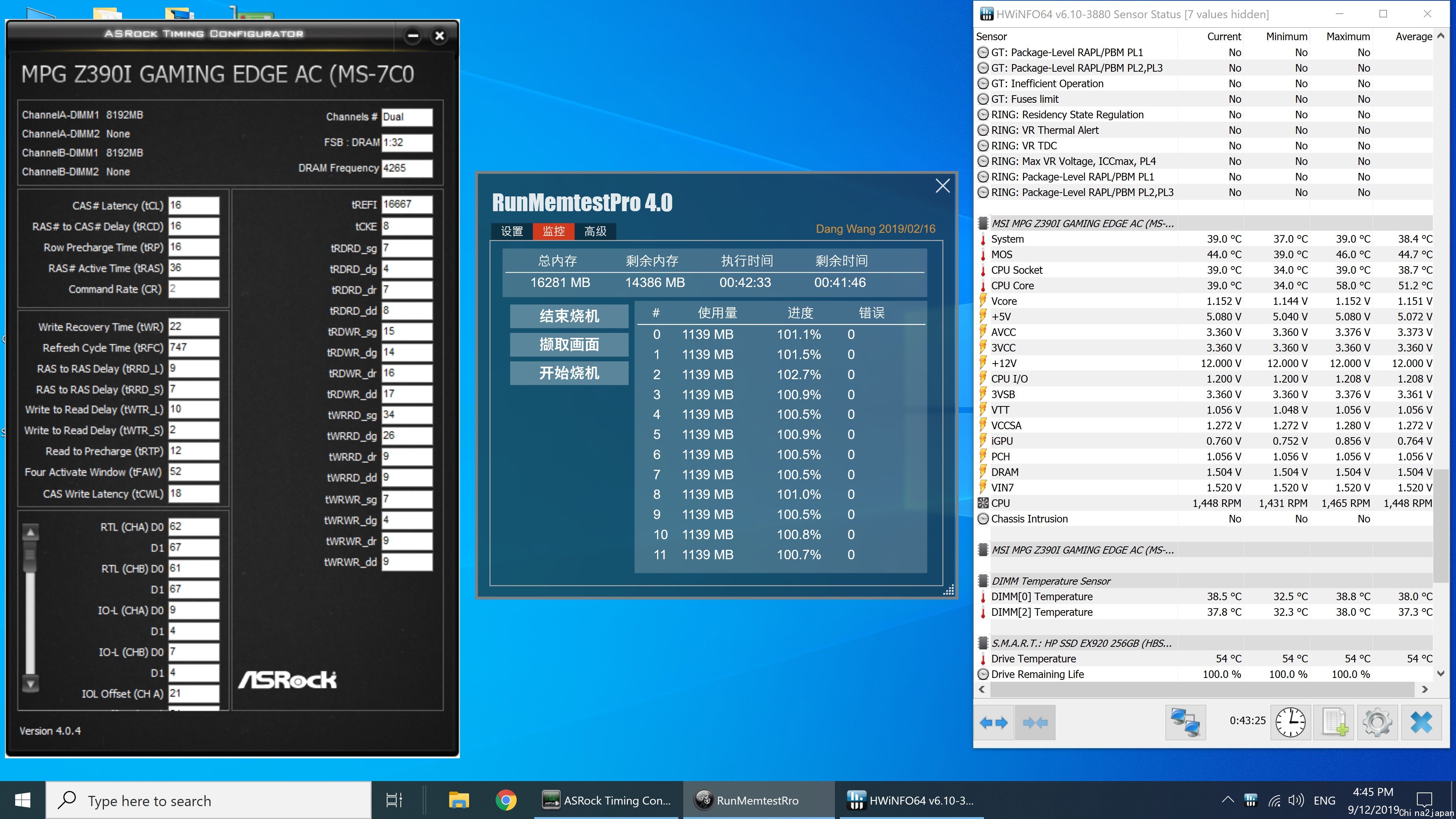Click the Refresh Cycle Time (tRFC) field
The width and height of the screenshot is (1456, 819).
click(x=194, y=348)
